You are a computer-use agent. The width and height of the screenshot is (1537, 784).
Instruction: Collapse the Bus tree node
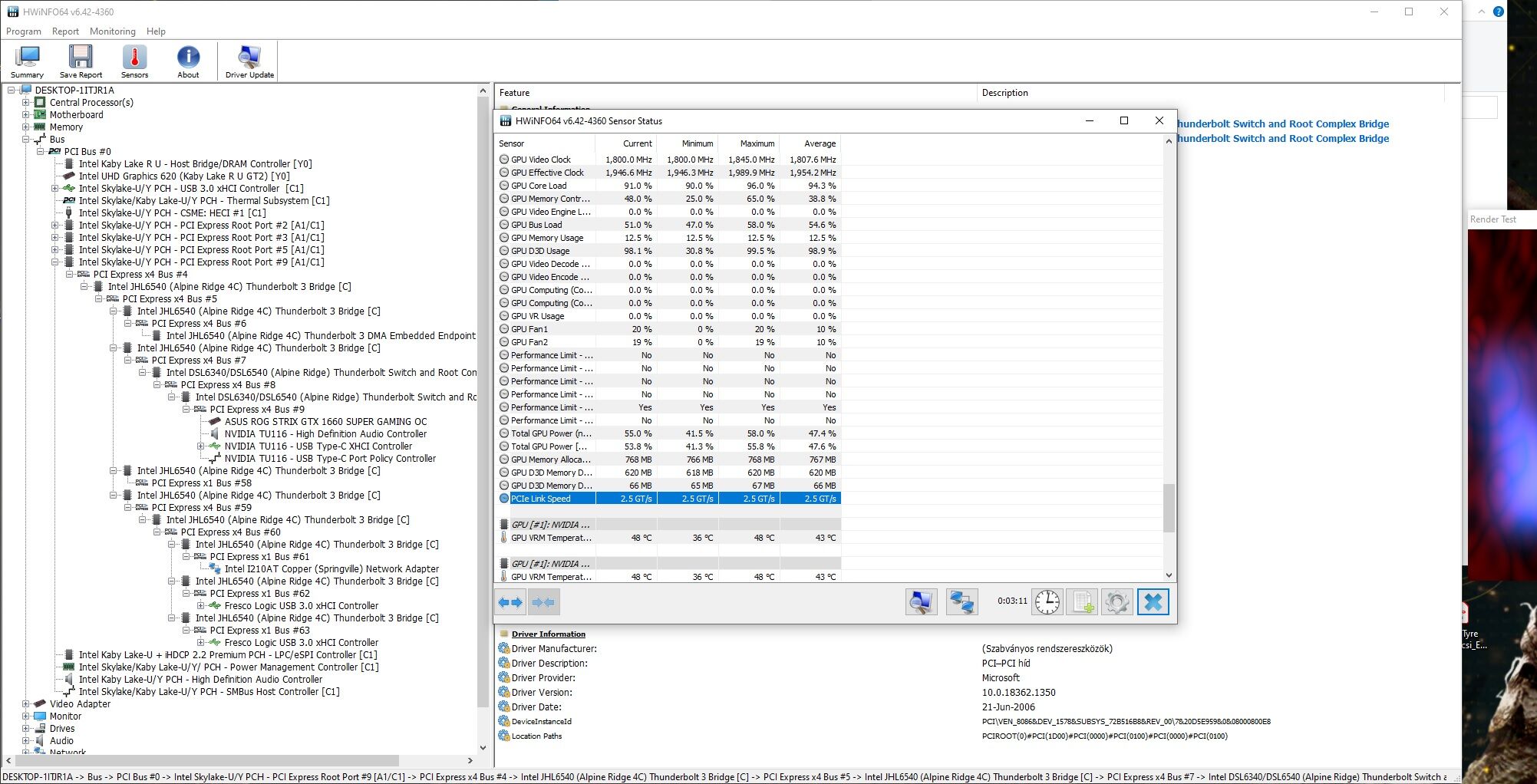pyautogui.click(x=25, y=139)
